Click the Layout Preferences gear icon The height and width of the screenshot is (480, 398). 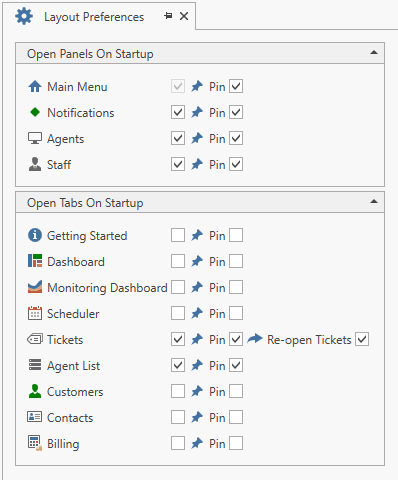click(x=24, y=16)
